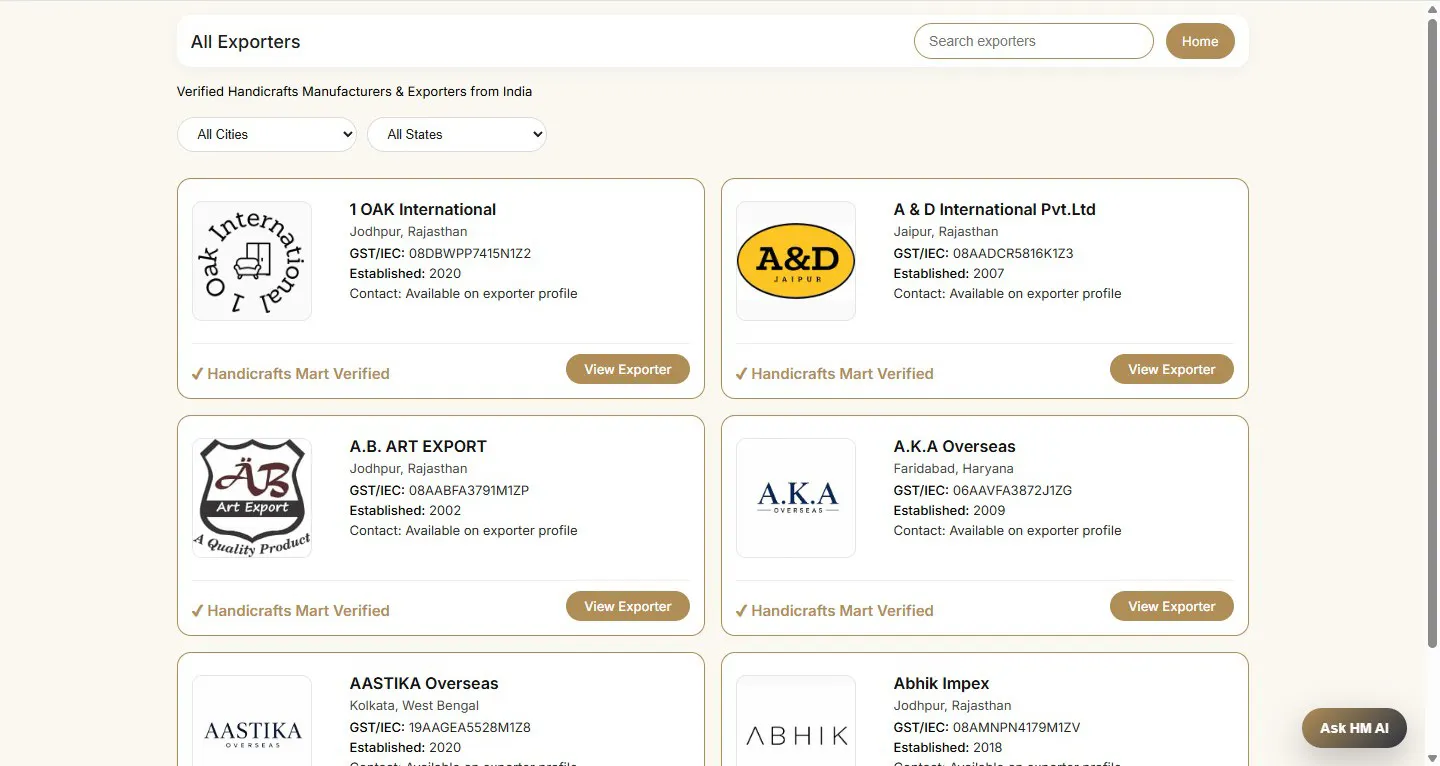
Task: Click the Abhik Impex title
Action: pos(941,683)
